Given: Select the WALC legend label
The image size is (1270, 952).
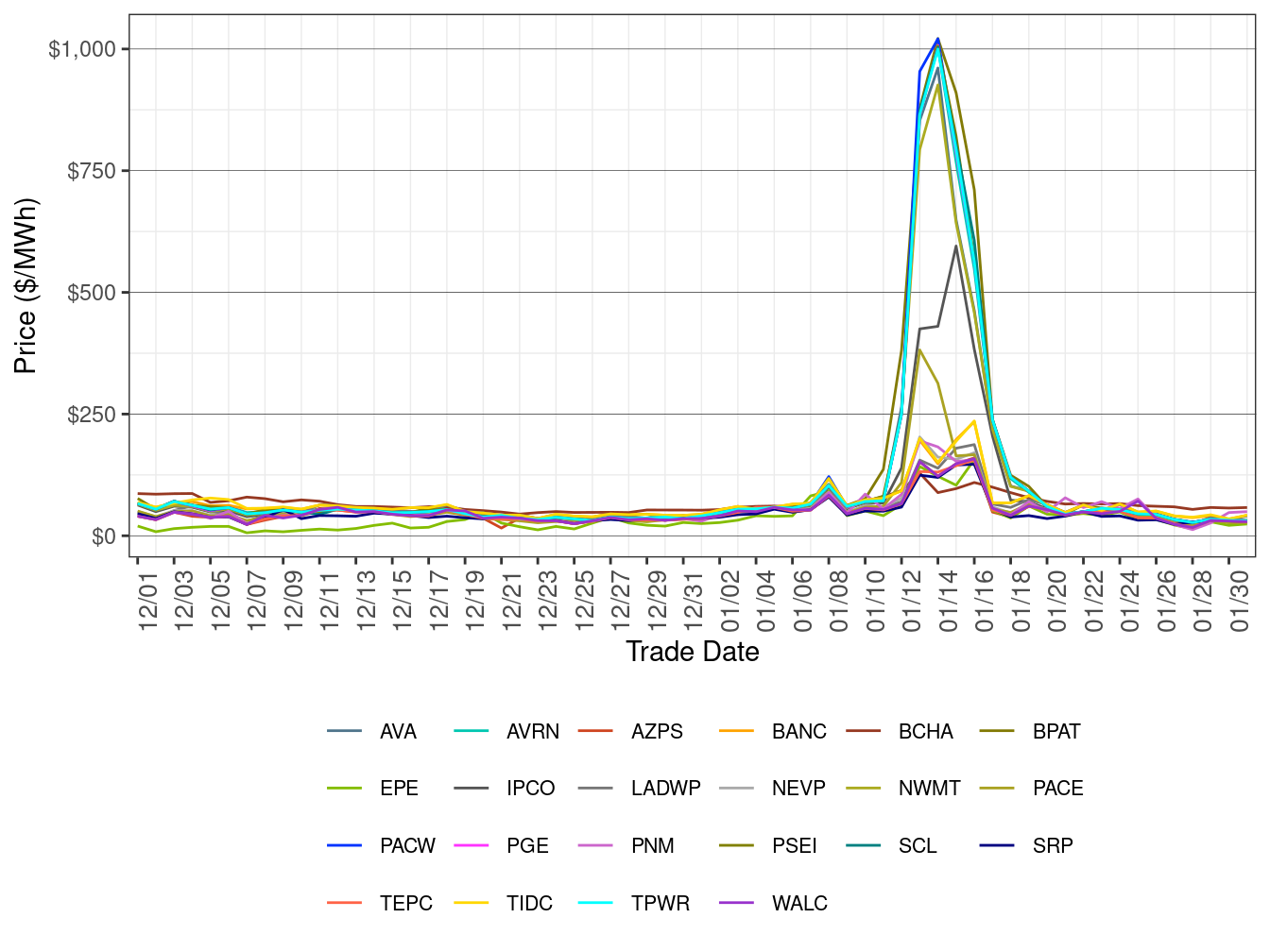Looking at the screenshot, I should click(799, 904).
